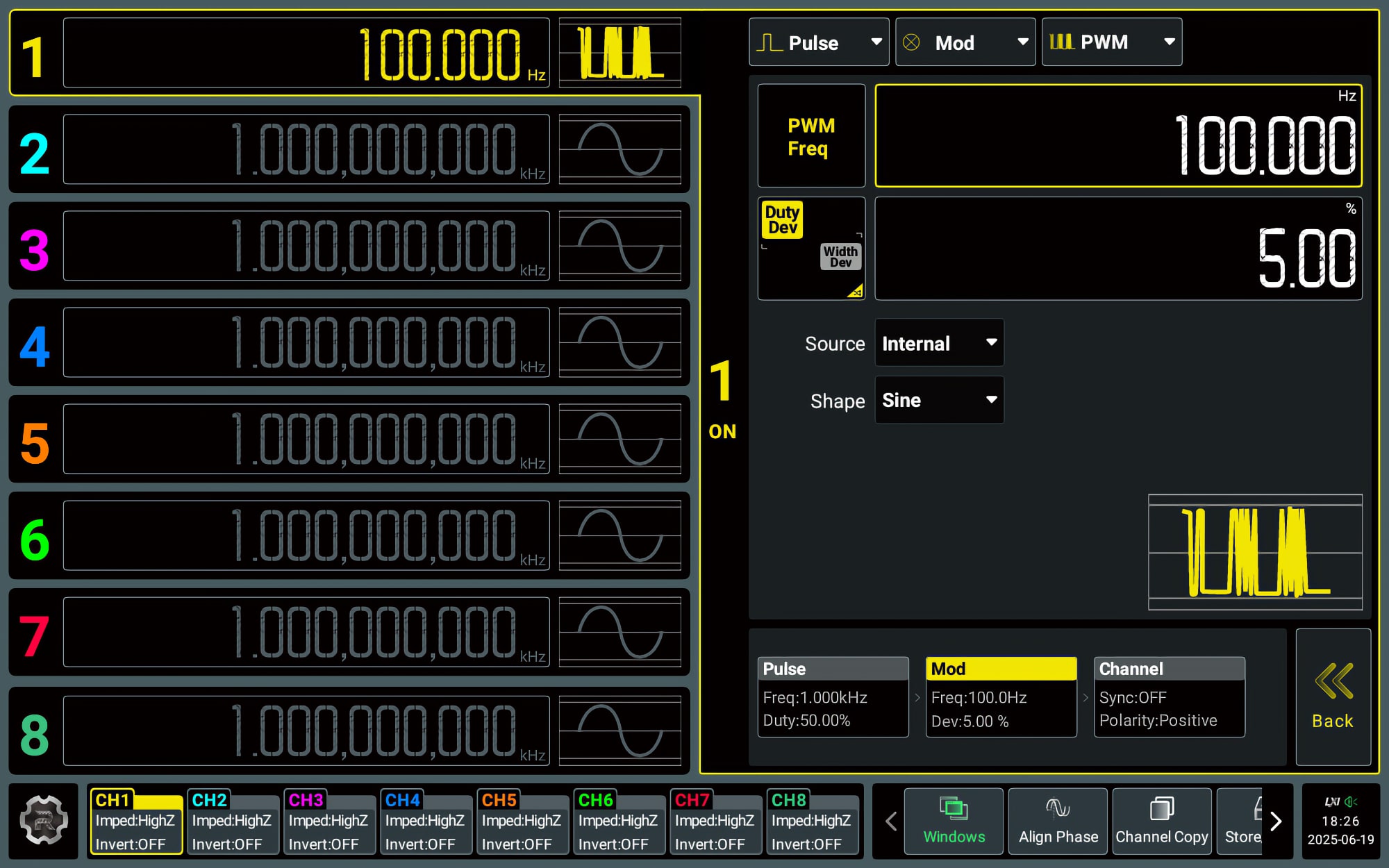Click the Back double-chevron button
The width and height of the screenshot is (1389, 868).
1333,696
